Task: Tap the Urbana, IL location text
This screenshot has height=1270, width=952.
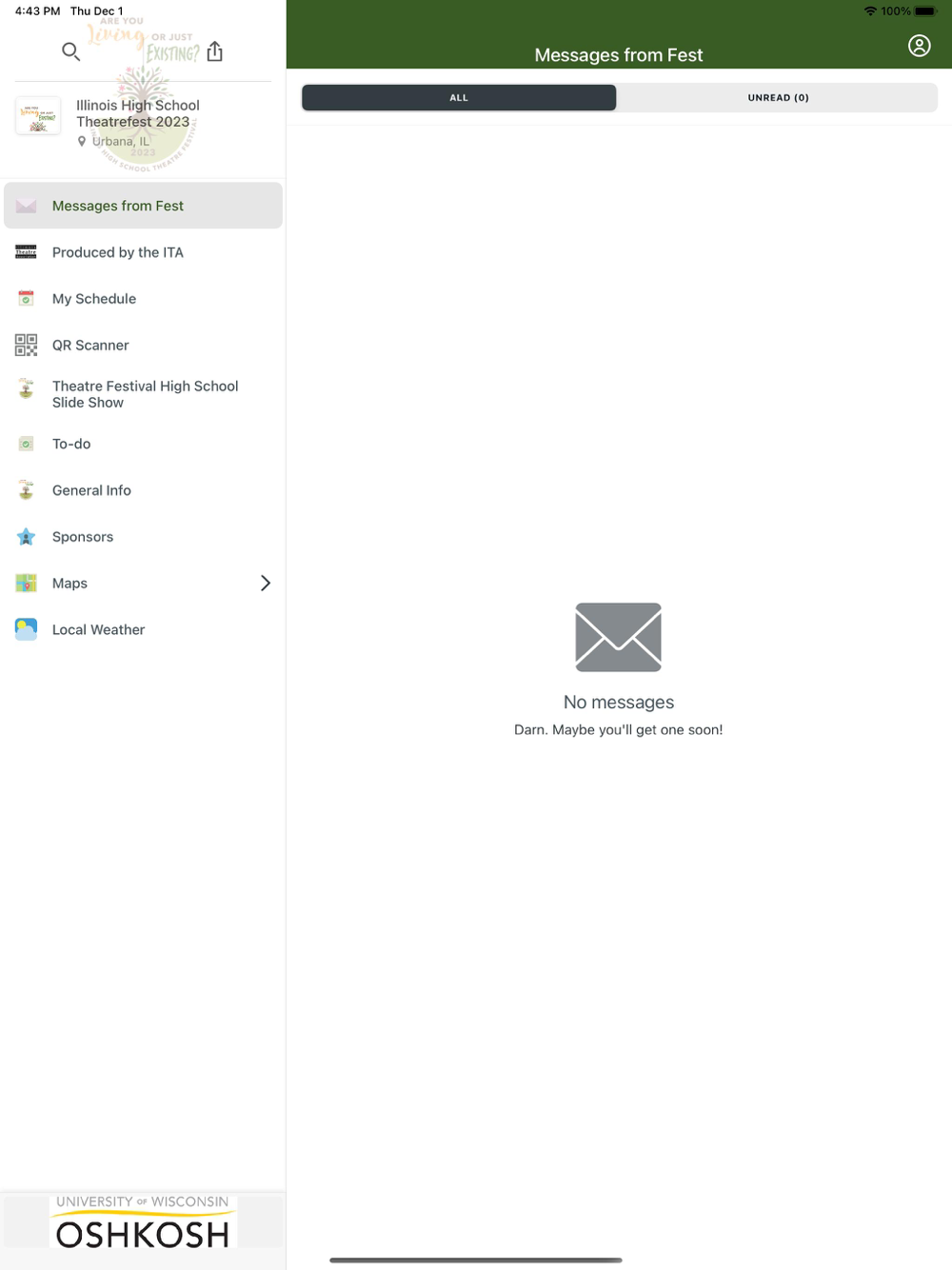Action: 121,141
